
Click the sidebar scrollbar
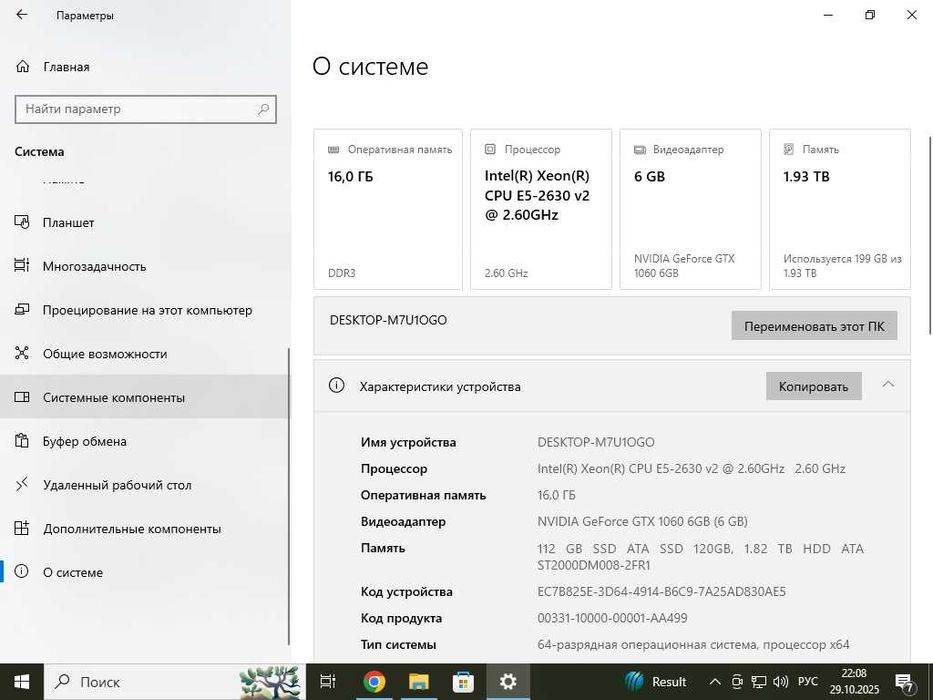289,496
